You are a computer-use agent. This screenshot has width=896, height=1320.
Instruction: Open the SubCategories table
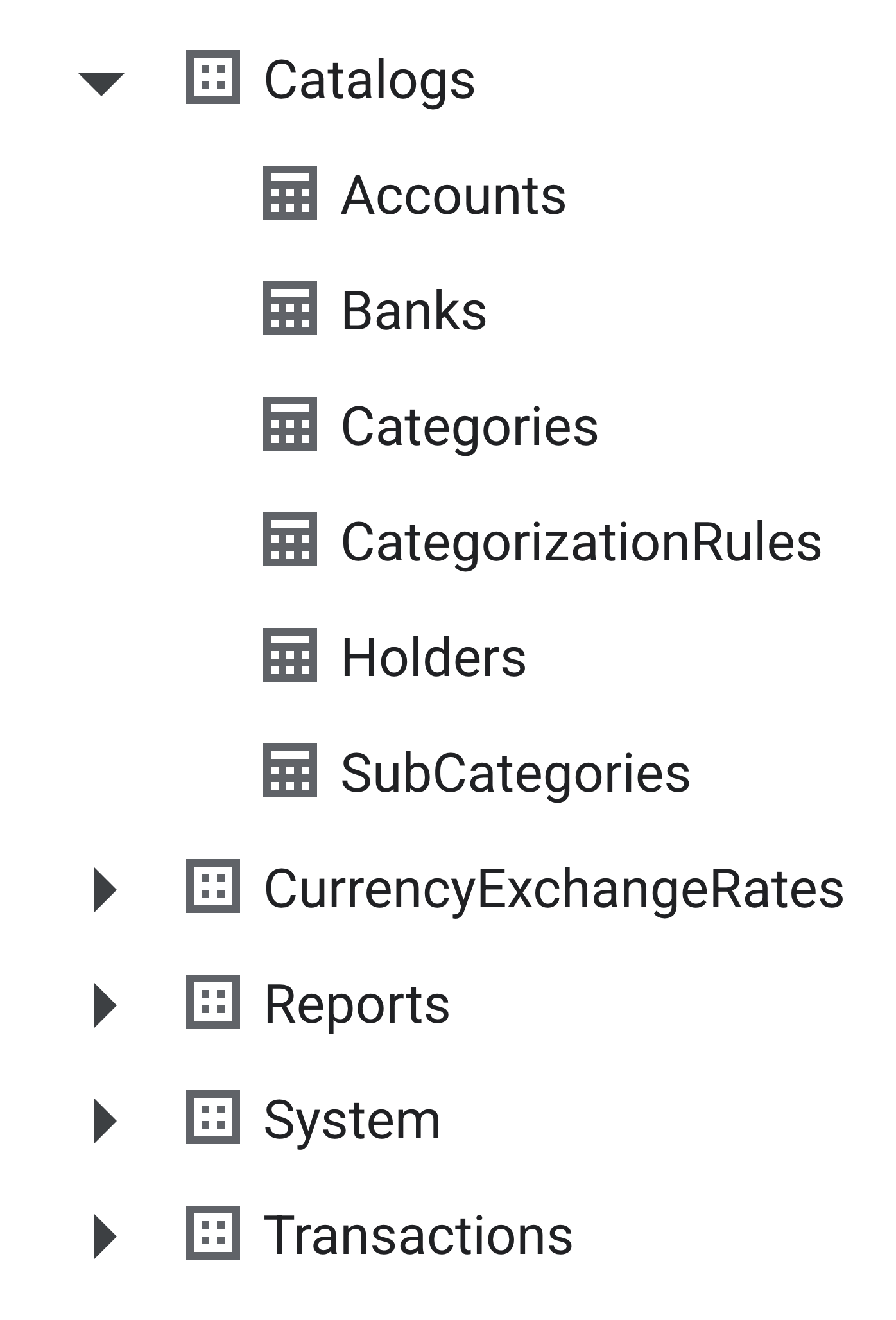pyautogui.click(x=515, y=774)
